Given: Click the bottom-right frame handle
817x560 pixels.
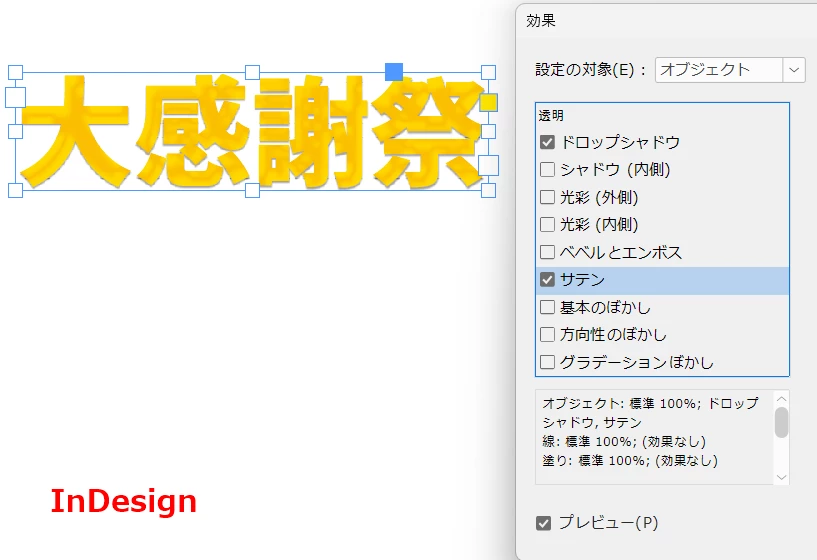Looking at the screenshot, I should pos(488,190).
